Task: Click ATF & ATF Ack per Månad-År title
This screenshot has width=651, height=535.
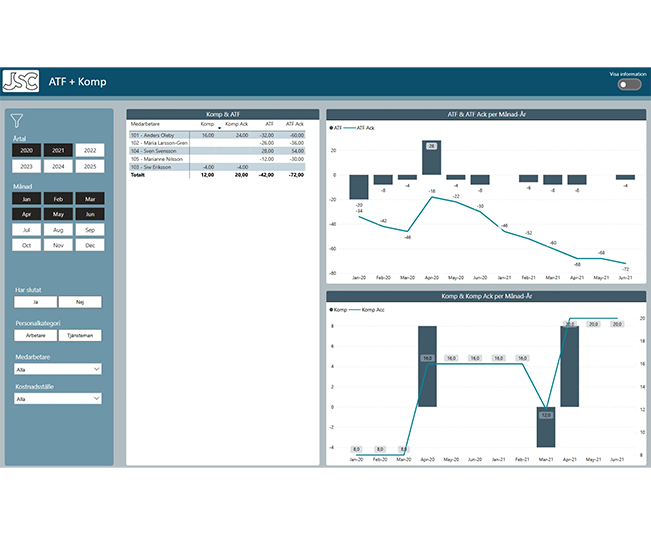Action: point(486,114)
